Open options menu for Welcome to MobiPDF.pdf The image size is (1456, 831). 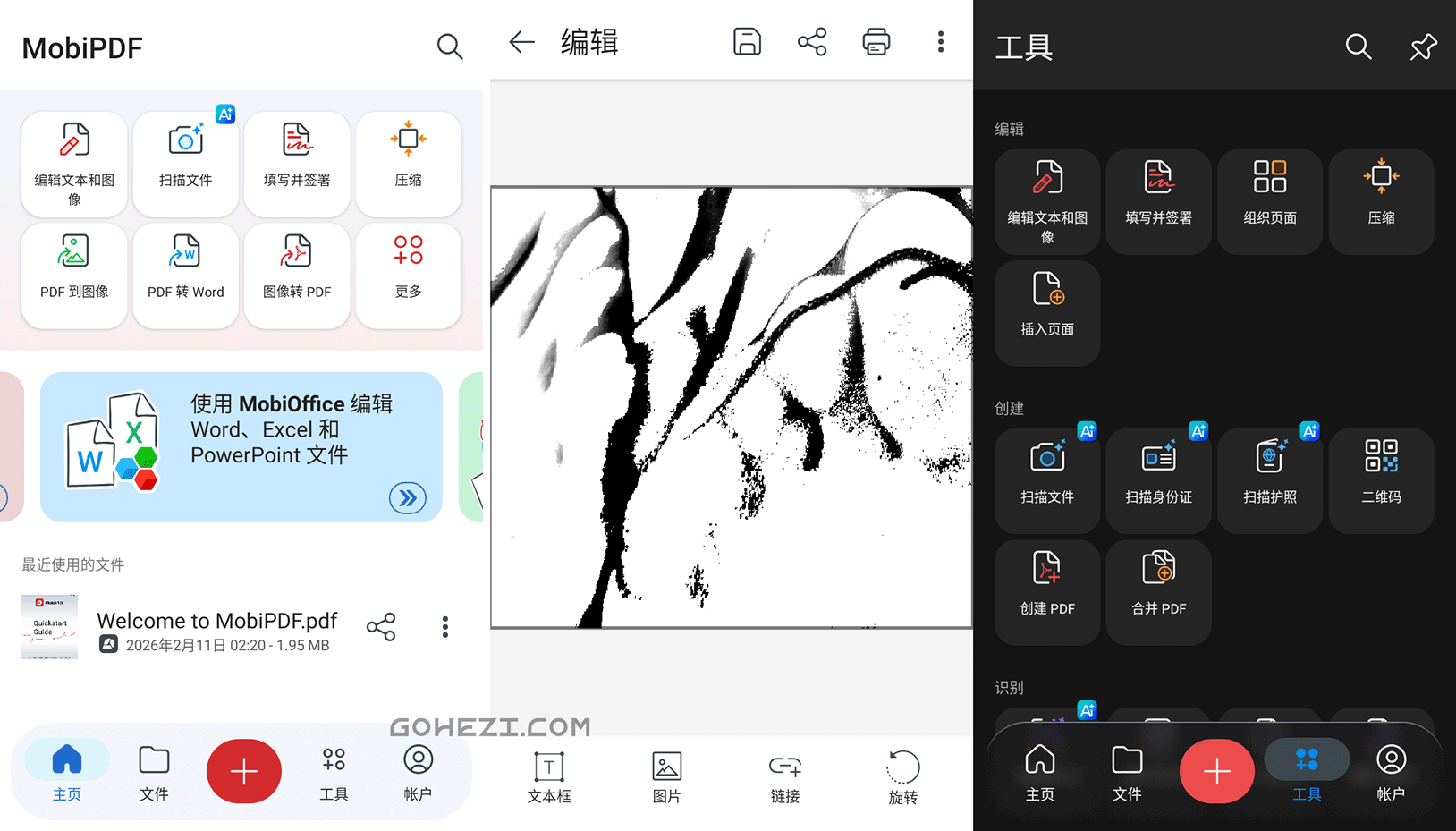click(444, 627)
